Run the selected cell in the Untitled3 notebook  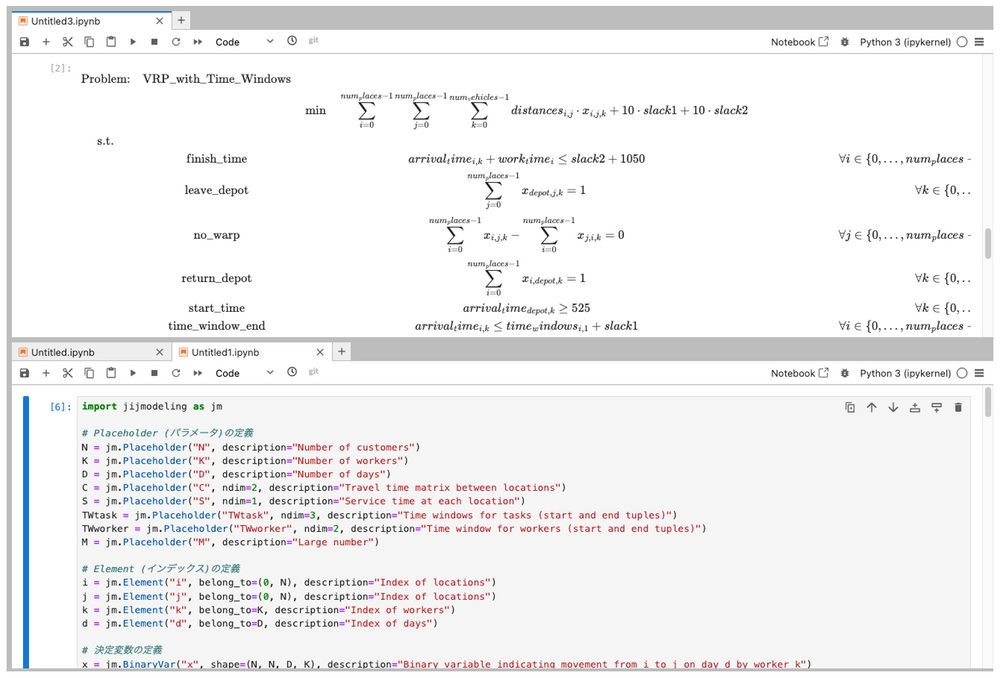click(133, 42)
